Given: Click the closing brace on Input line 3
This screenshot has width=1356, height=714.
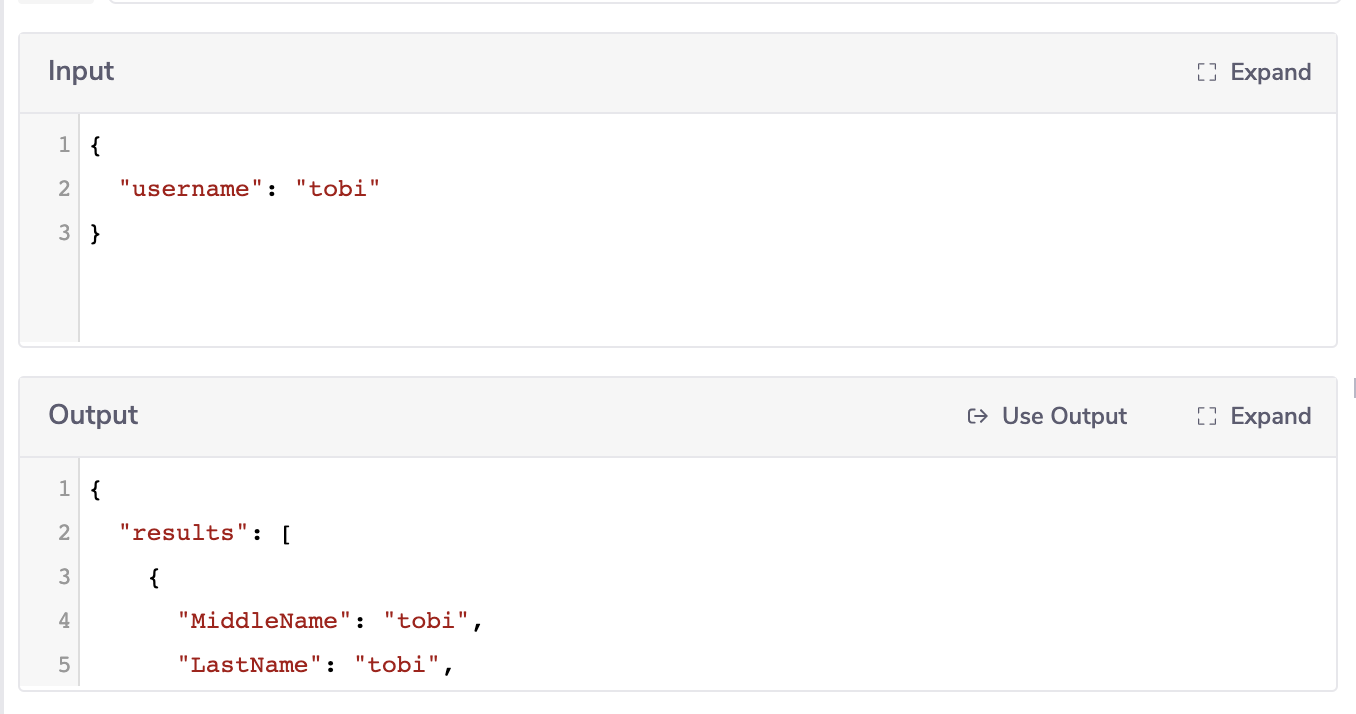Looking at the screenshot, I should 96,233.
